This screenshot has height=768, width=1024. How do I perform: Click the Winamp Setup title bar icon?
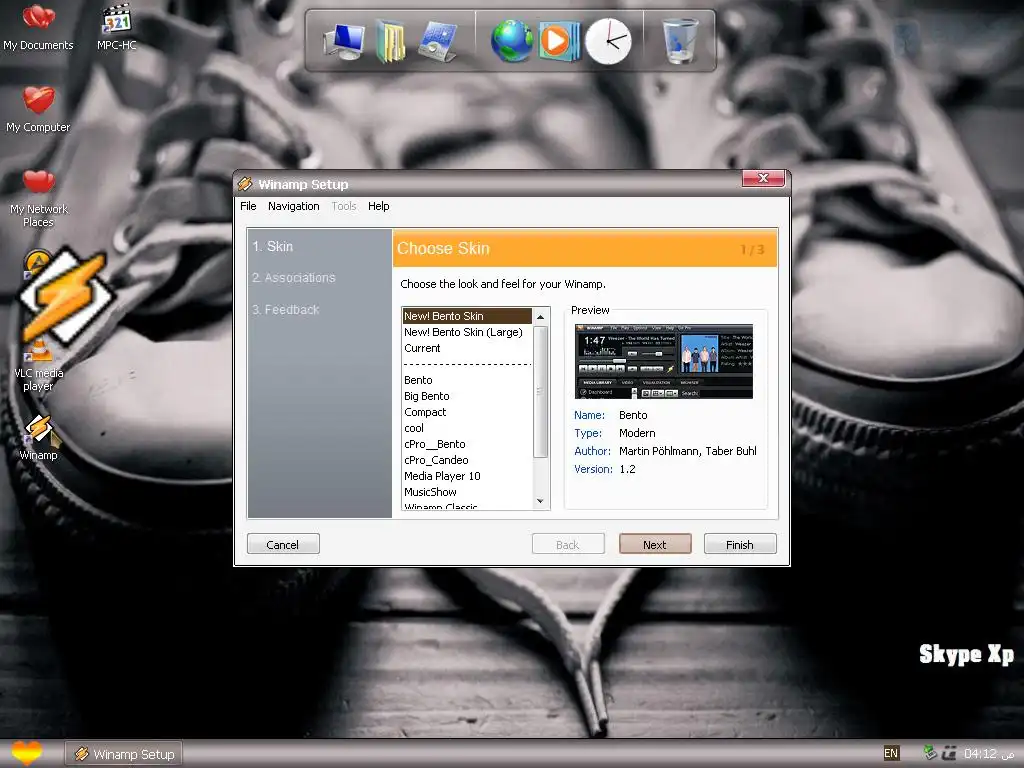[245, 184]
